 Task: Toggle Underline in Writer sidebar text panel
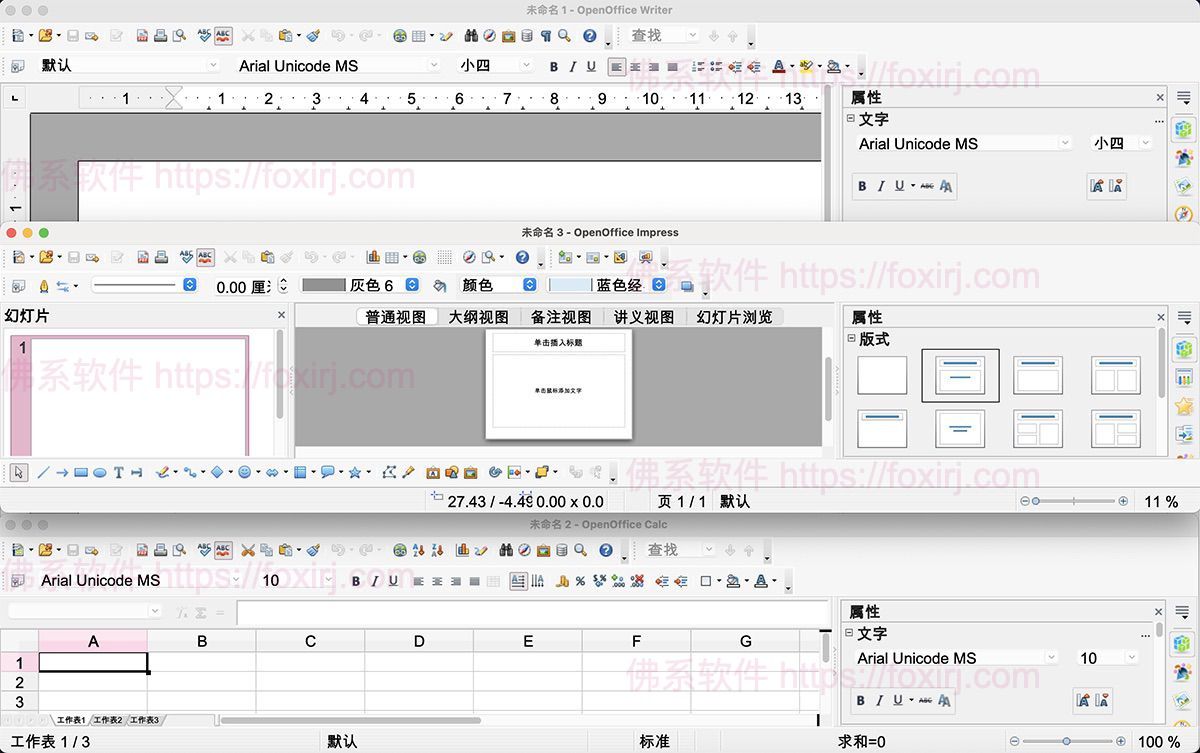(x=899, y=186)
